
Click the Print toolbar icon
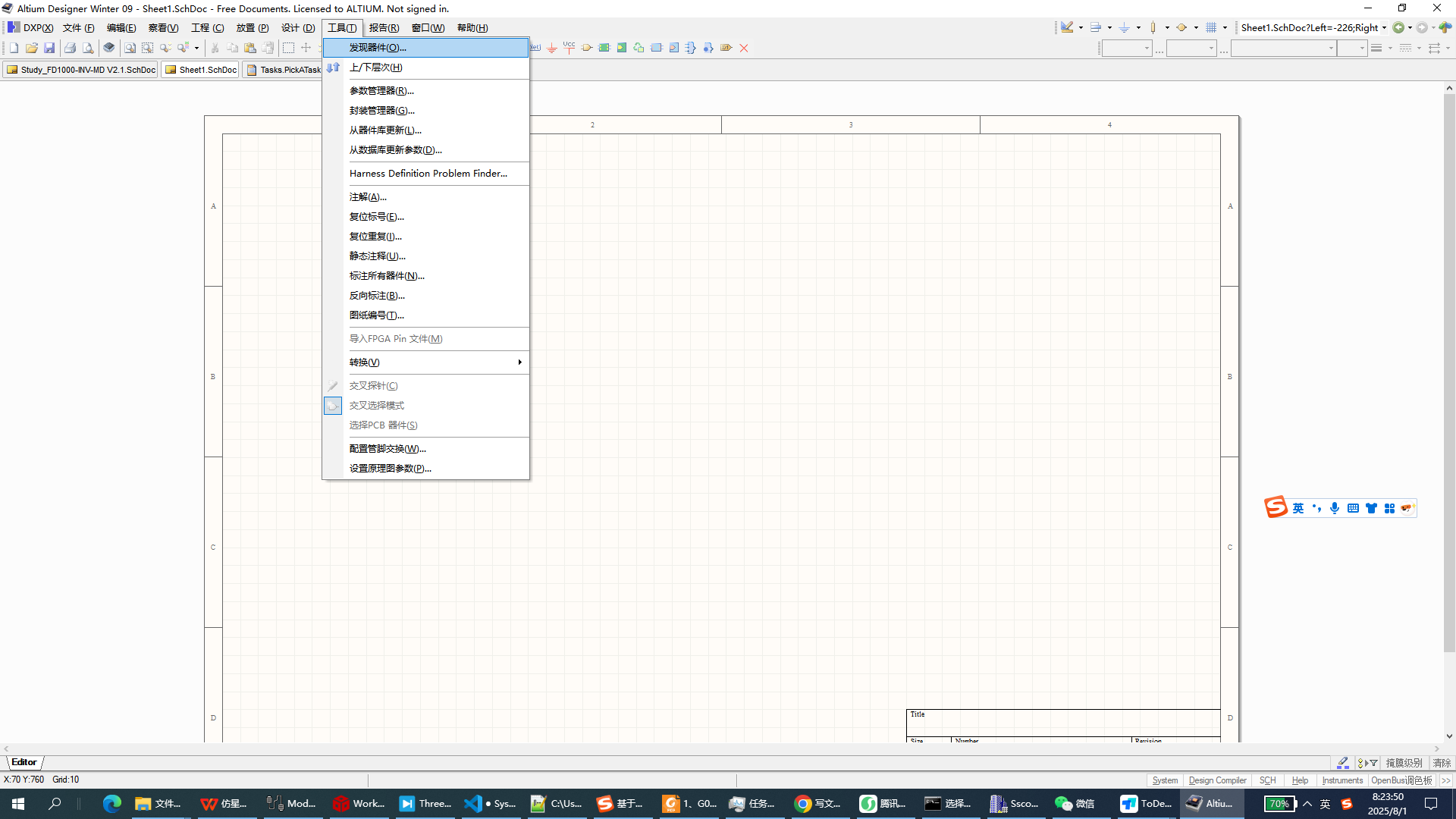pos(70,48)
